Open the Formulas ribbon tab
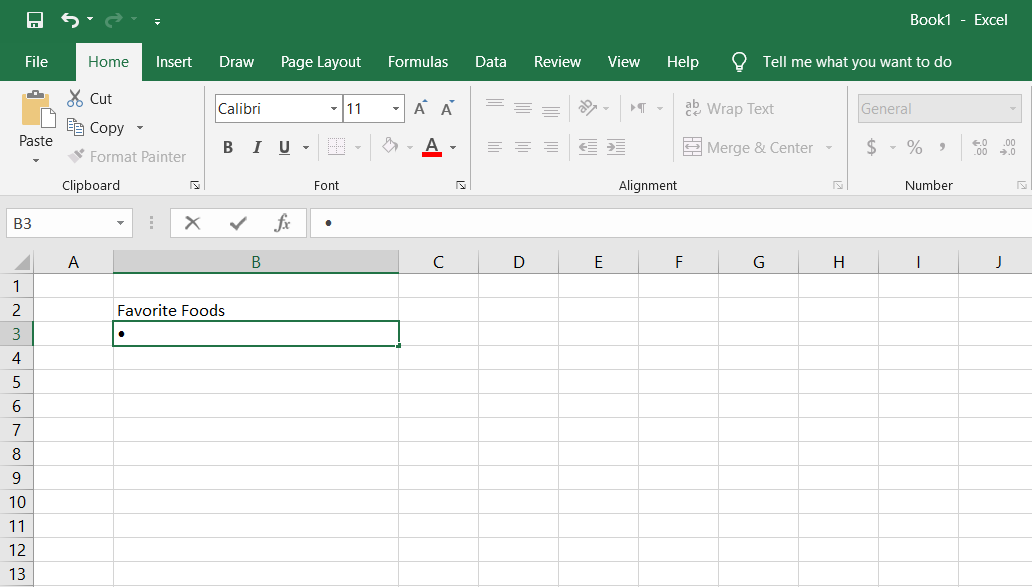 pyautogui.click(x=418, y=62)
